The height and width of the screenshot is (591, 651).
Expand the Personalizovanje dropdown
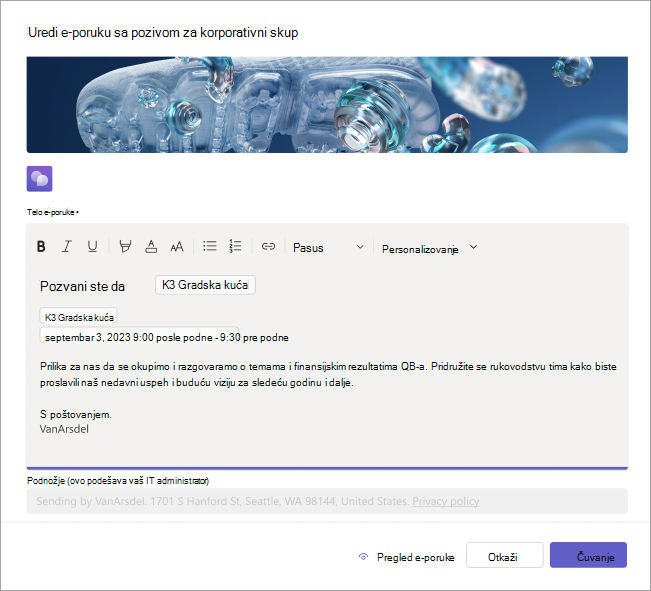coord(429,248)
